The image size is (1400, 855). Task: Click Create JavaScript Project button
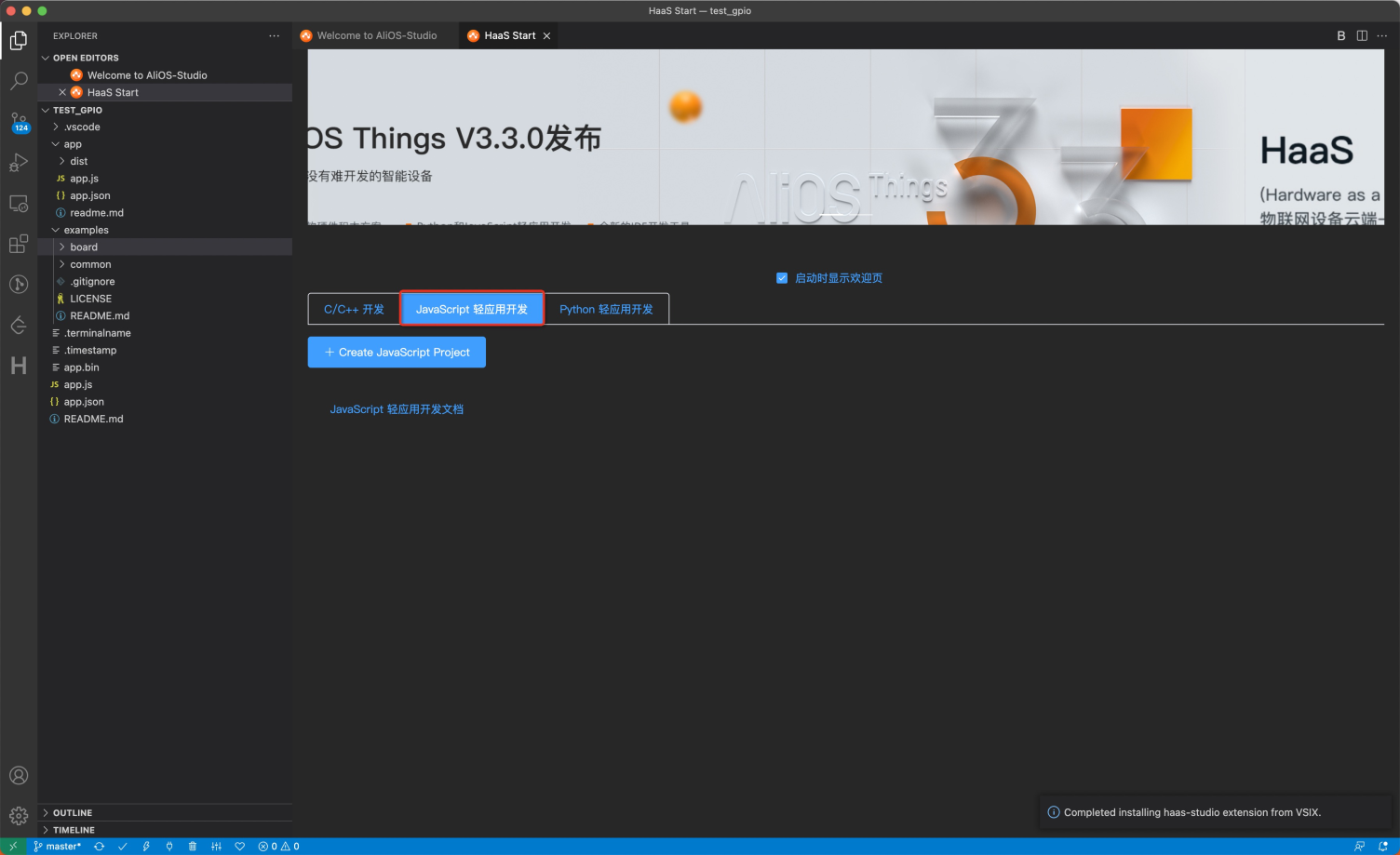[397, 352]
